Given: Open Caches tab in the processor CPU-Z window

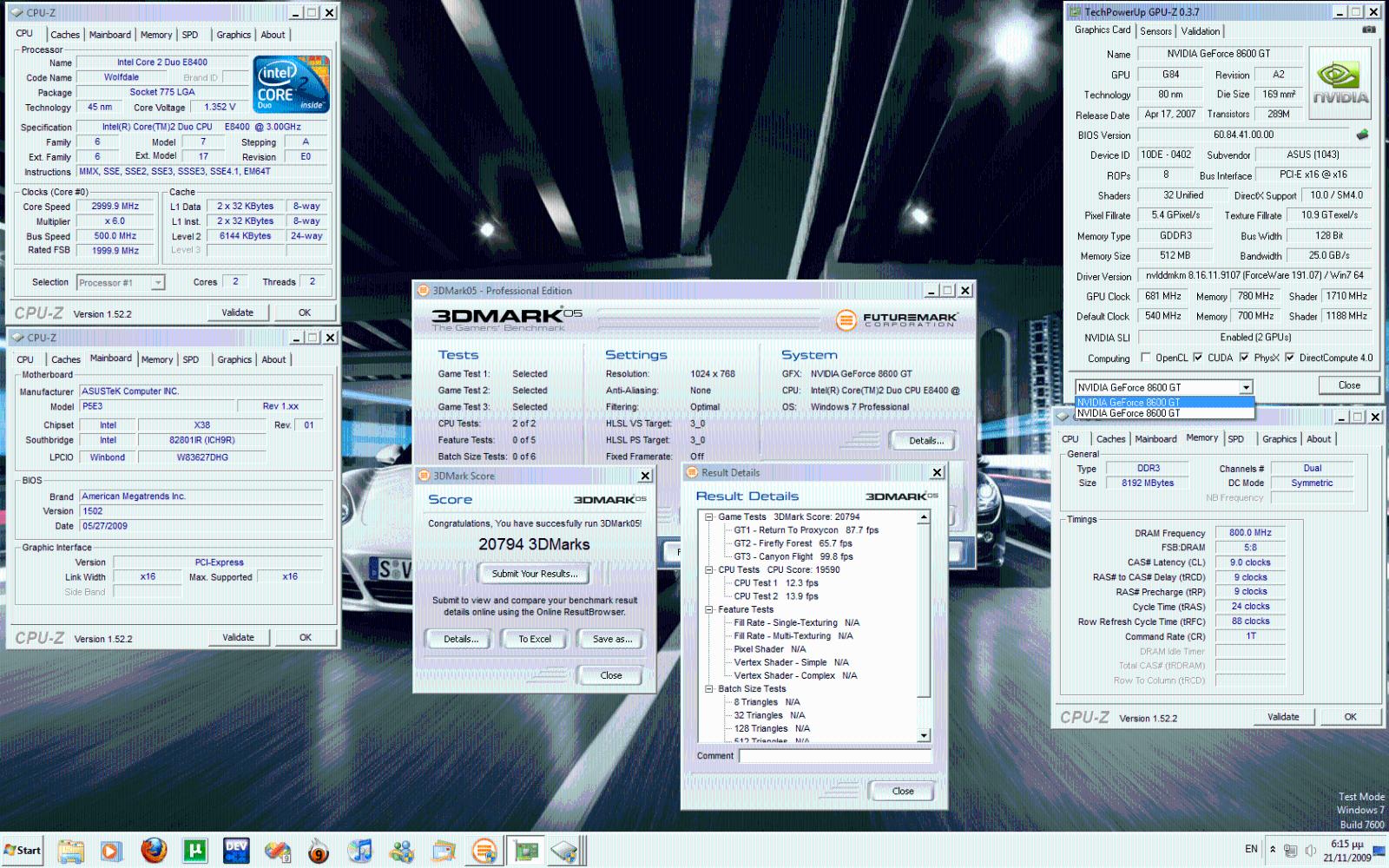Looking at the screenshot, I should click(x=65, y=35).
